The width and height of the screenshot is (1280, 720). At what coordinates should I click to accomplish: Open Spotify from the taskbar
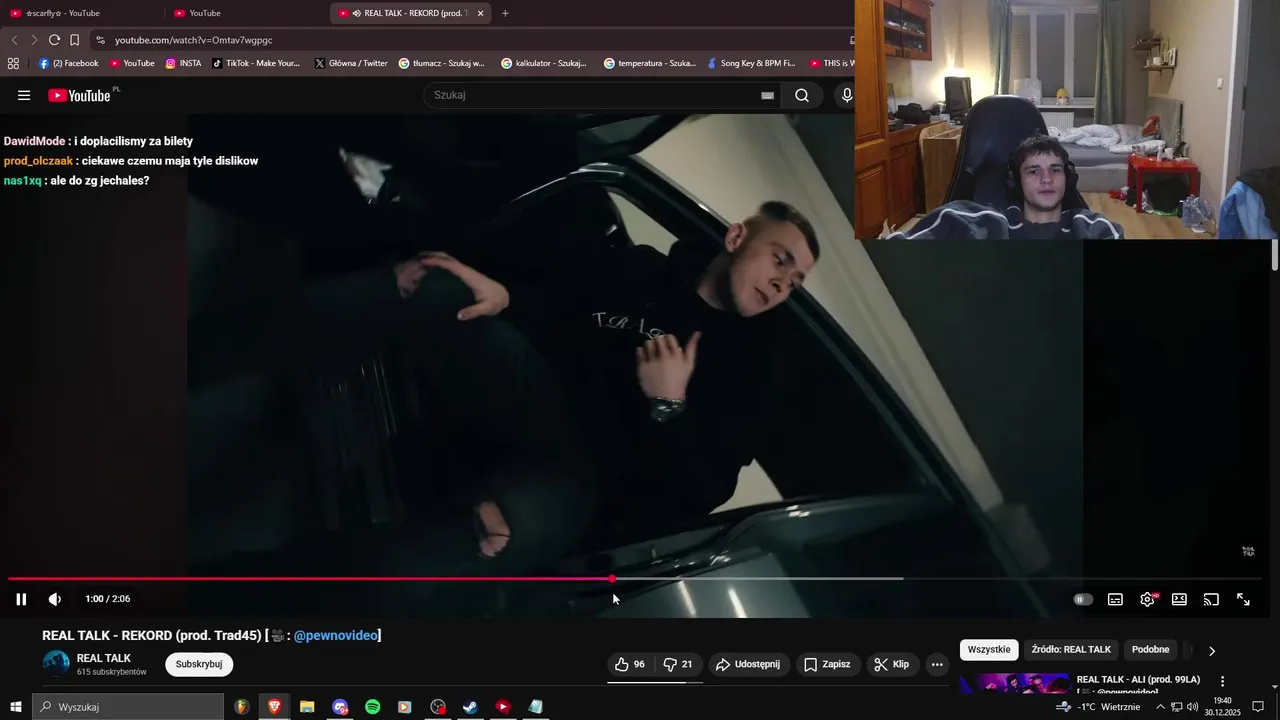[372, 707]
